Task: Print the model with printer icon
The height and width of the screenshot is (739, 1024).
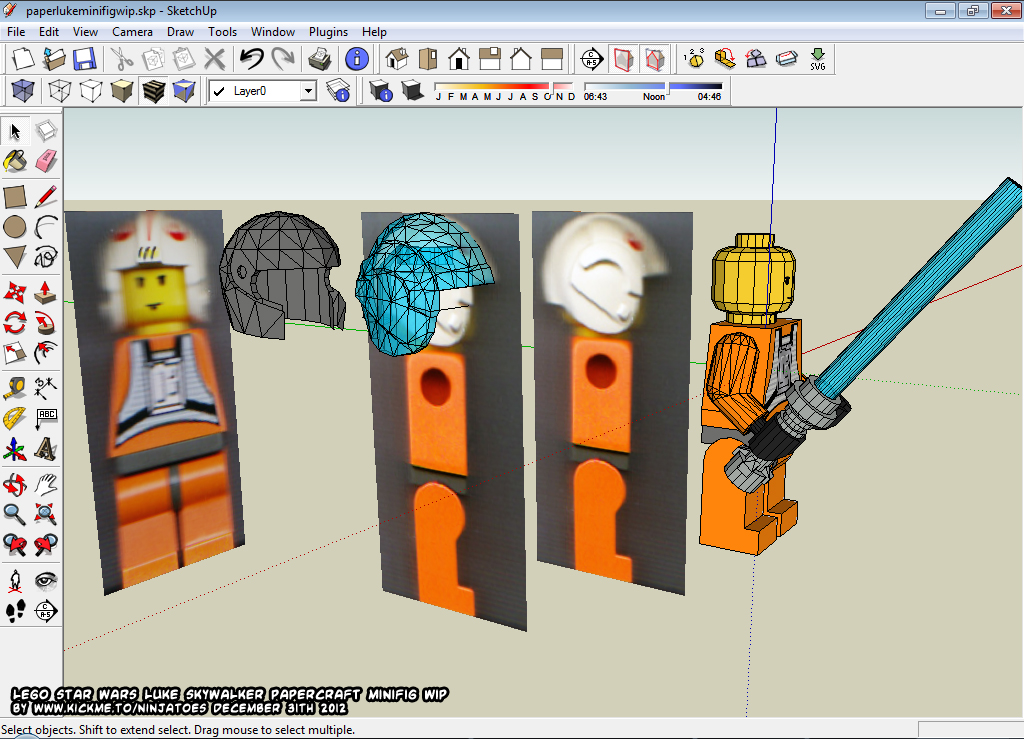Action: (x=319, y=59)
